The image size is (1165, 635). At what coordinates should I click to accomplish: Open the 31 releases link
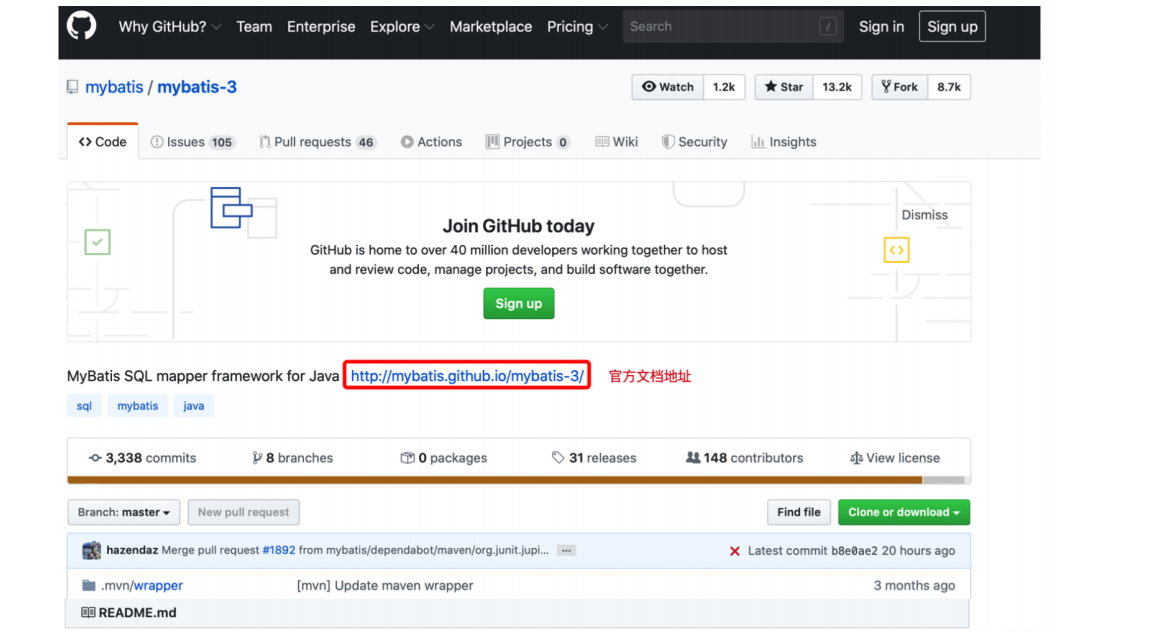(594, 458)
